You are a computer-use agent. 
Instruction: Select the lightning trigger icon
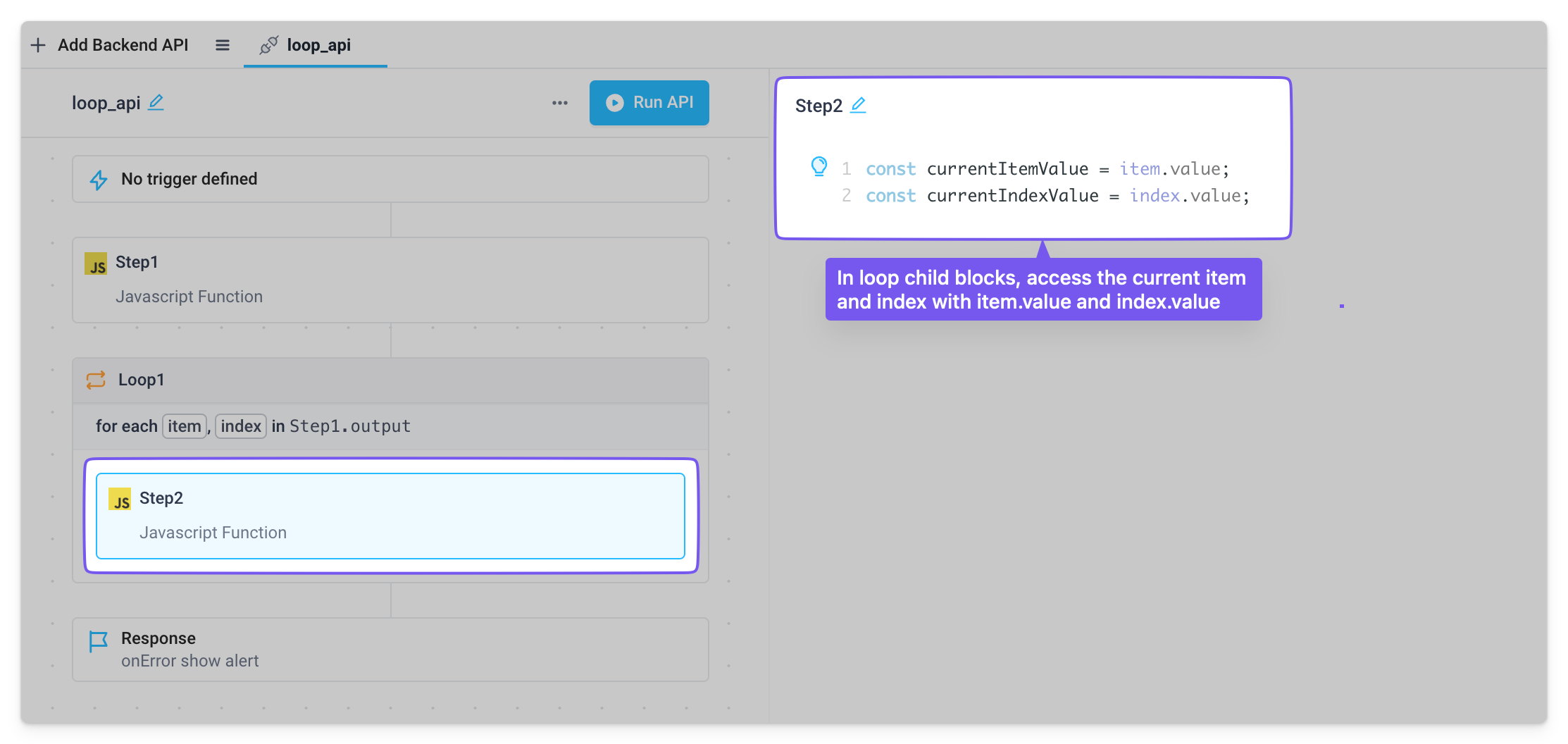(98, 180)
